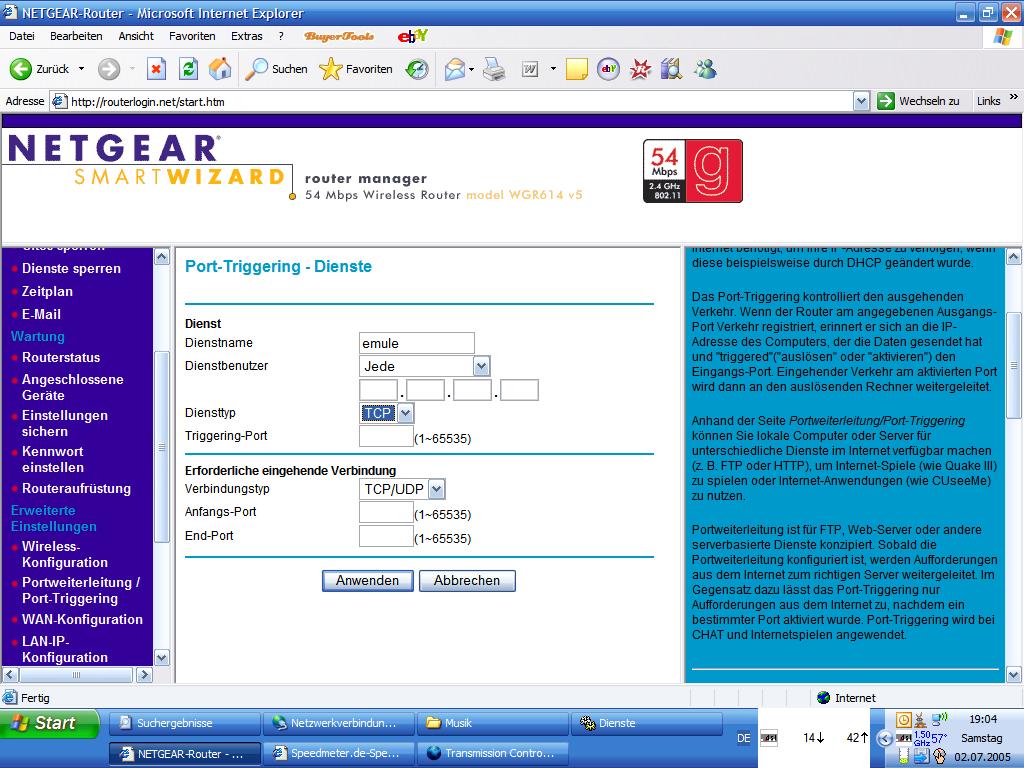This screenshot has width=1024, height=768.
Task: Click the film-strip research toolbar icon
Action: point(671,69)
